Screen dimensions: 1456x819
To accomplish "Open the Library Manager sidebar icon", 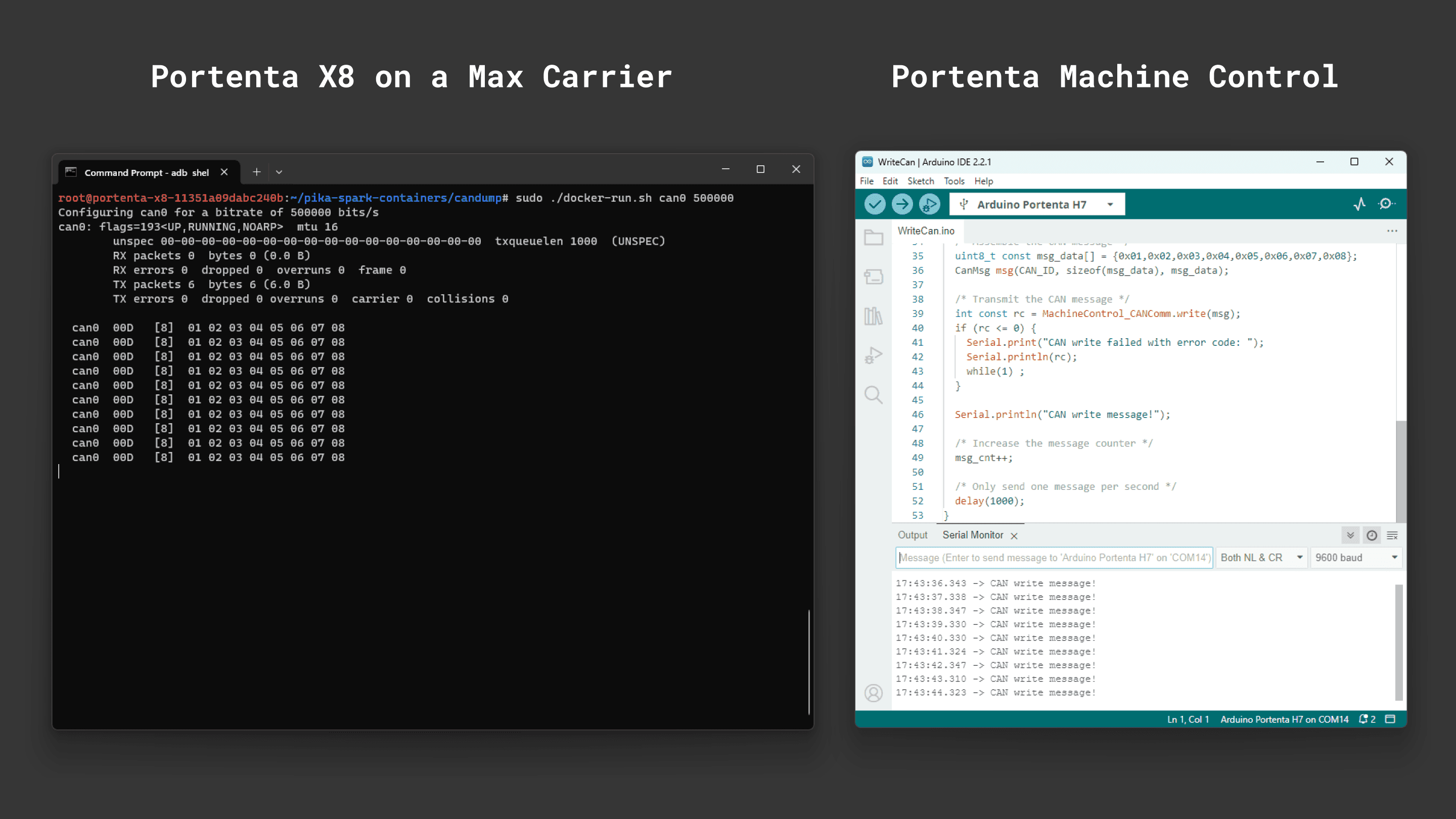I will [873, 316].
